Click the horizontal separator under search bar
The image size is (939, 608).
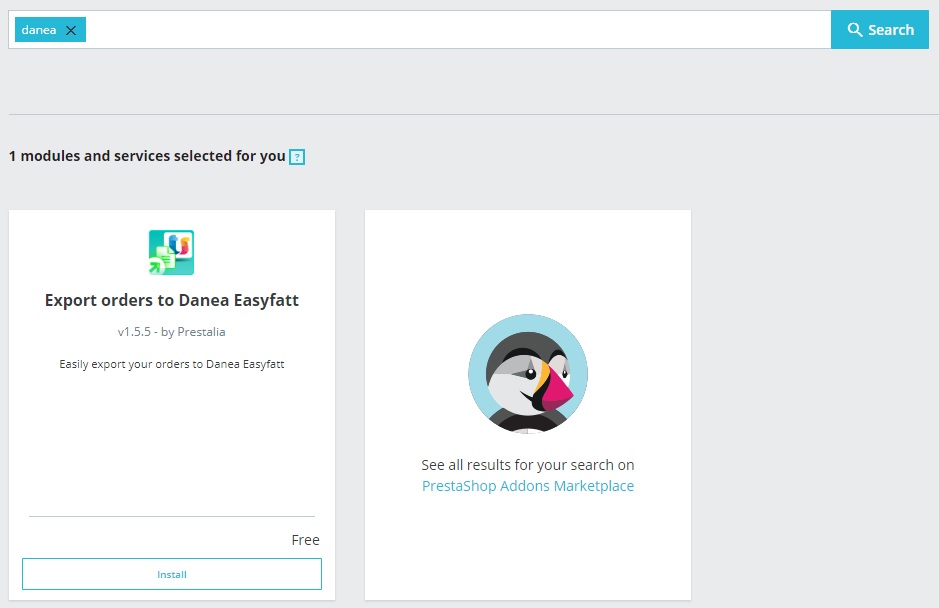coord(474,114)
